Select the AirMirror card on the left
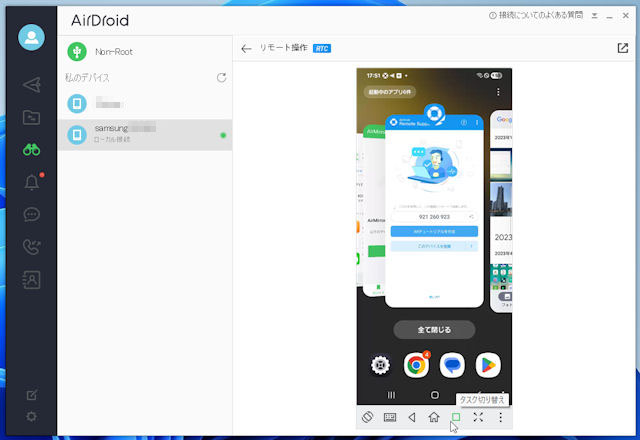Image resolution: width=640 pixels, height=440 pixels. pyautogui.click(x=373, y=211)
